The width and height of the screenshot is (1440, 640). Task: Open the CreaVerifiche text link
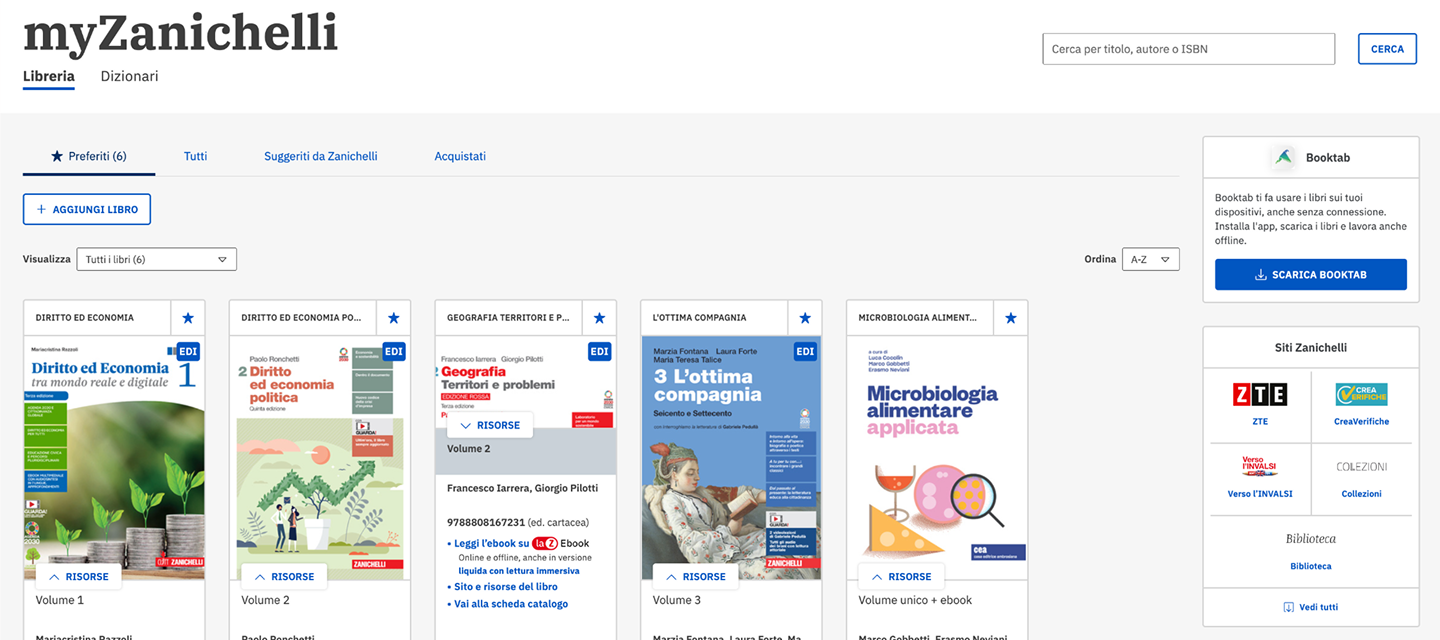coord(1361,422)
